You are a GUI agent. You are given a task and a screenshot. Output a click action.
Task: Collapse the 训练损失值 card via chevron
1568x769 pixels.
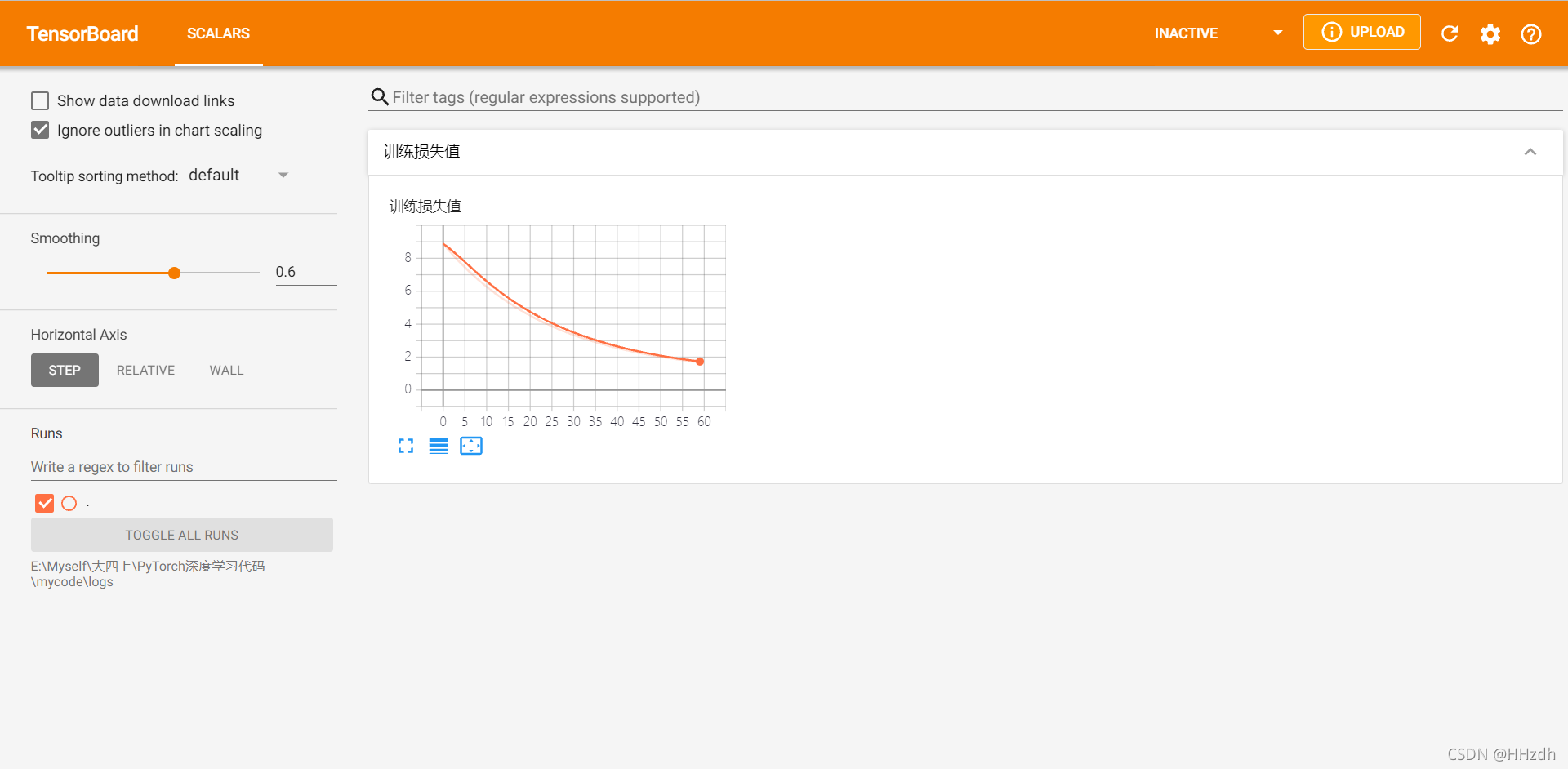click(1530, 152)
